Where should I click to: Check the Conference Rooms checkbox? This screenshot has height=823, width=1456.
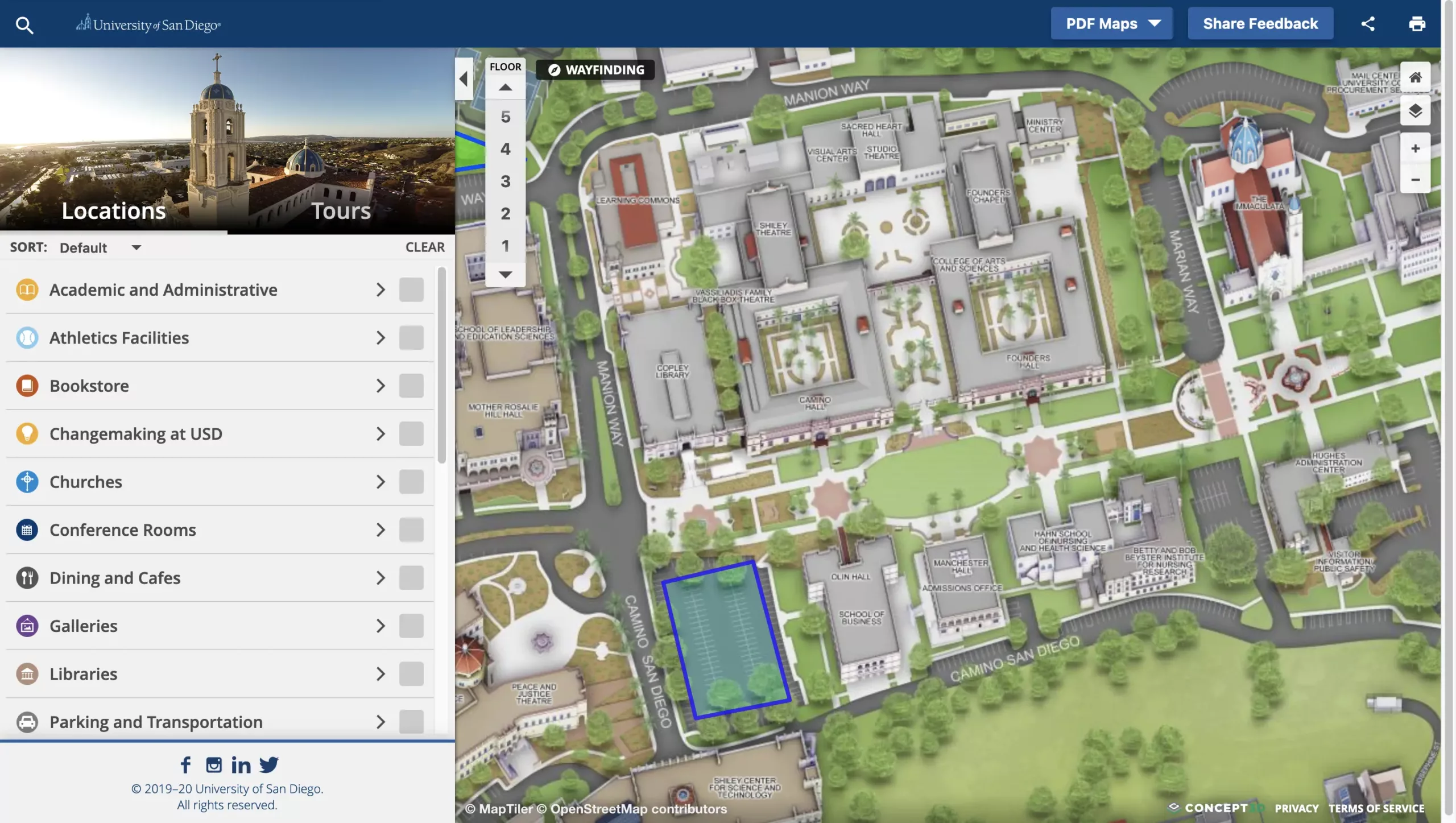click(x=411, y=530)
